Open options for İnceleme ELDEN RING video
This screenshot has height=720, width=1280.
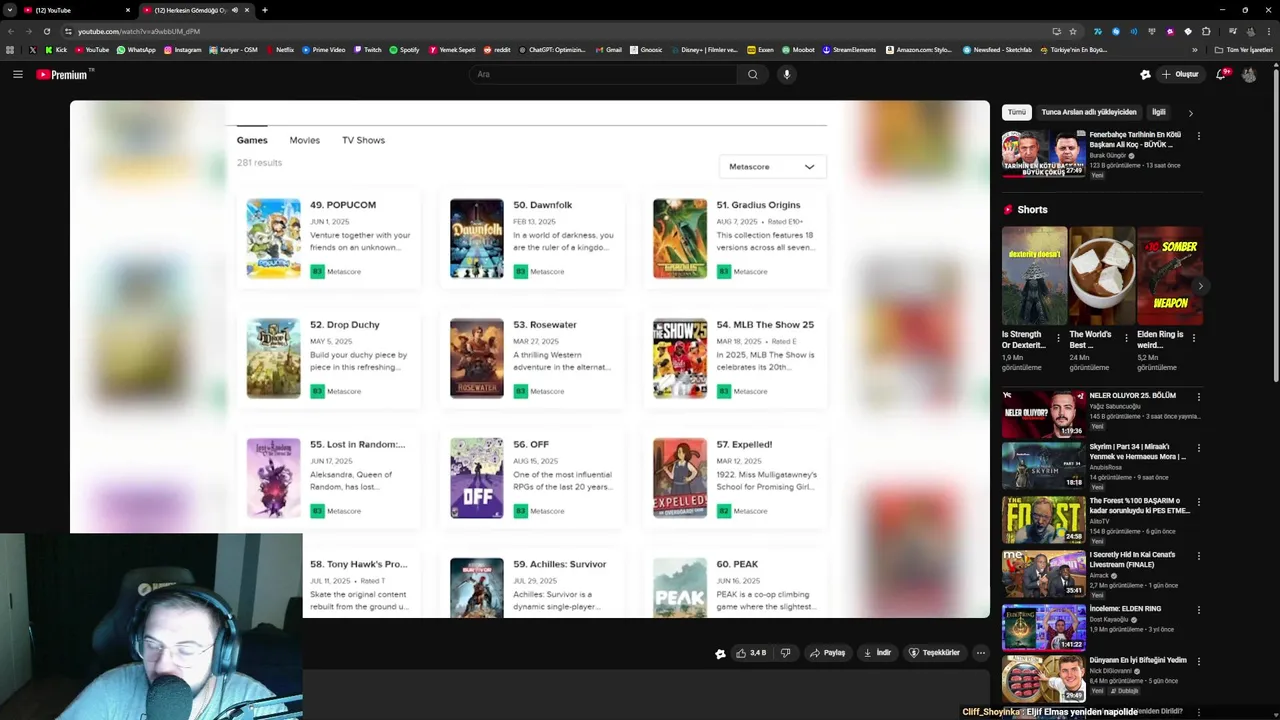pos(1198,610)
